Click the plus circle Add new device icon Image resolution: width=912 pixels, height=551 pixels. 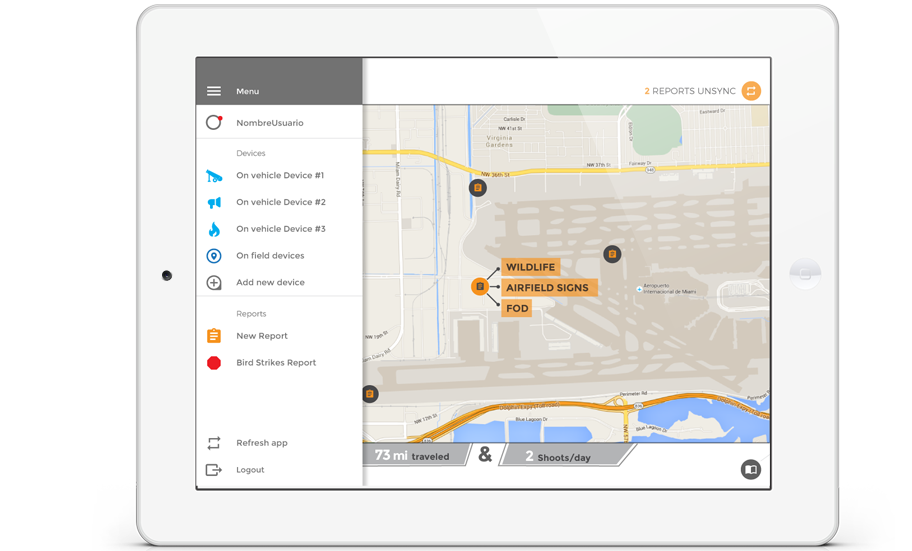tap(214, 283)
